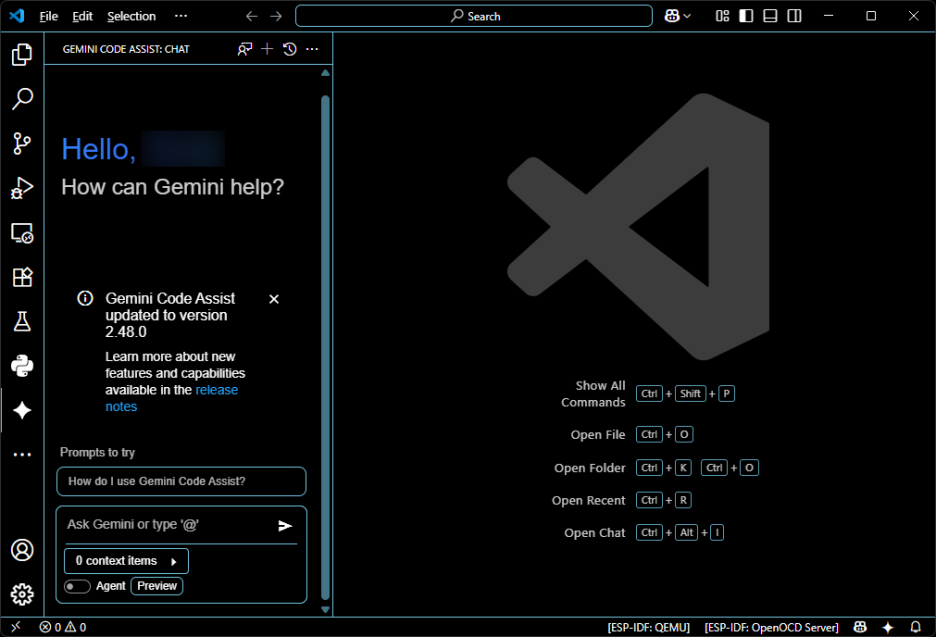
Task: Click the 'Open Folder' shortcut label
Action: click(589, 468)
